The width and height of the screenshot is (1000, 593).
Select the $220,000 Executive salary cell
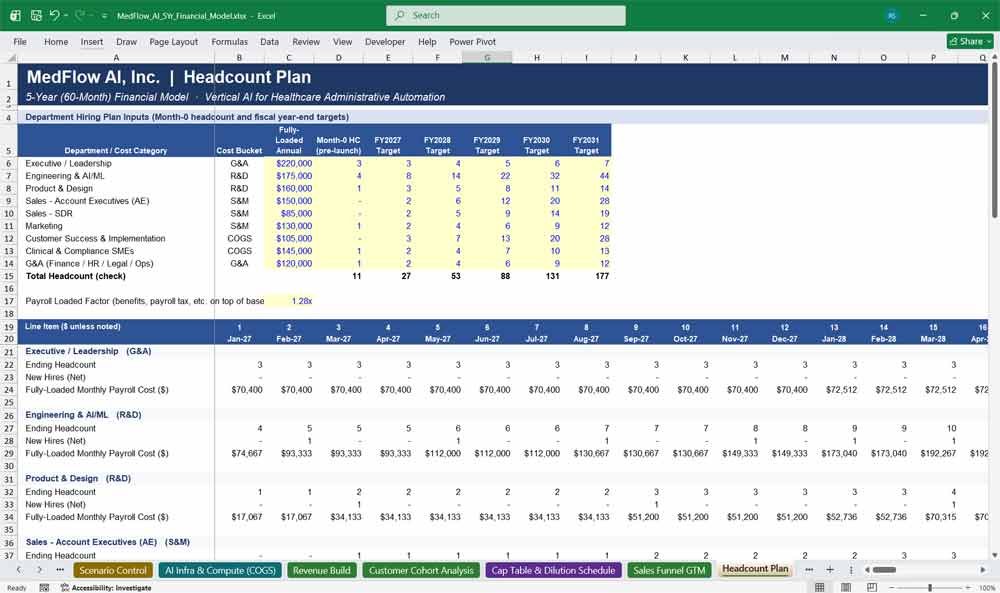289,163
